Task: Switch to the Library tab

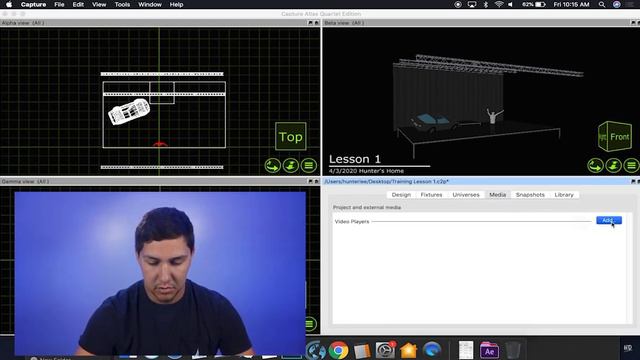Action: (564, 195)
